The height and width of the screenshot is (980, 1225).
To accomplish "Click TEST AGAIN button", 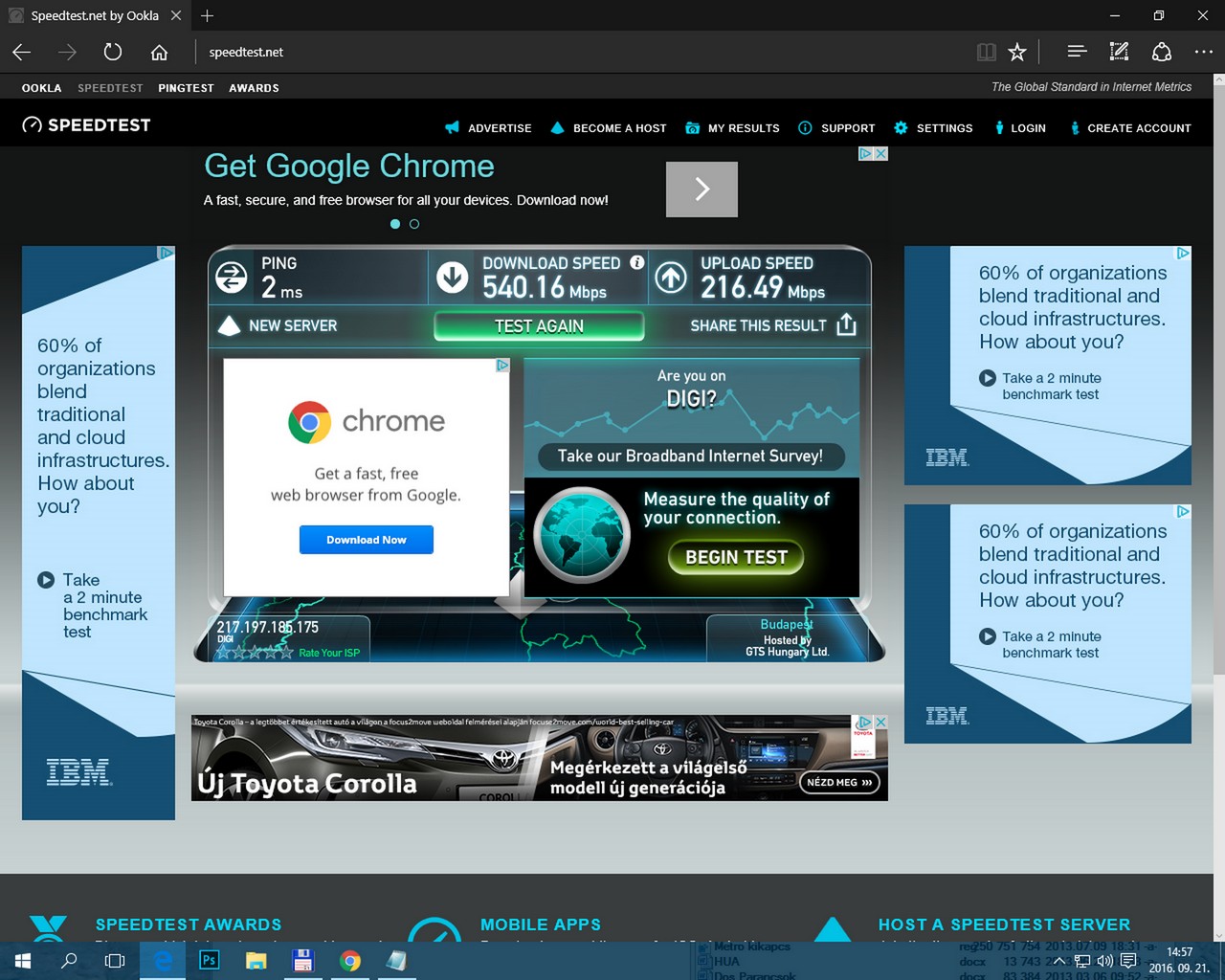I will (x=539, y=325).
